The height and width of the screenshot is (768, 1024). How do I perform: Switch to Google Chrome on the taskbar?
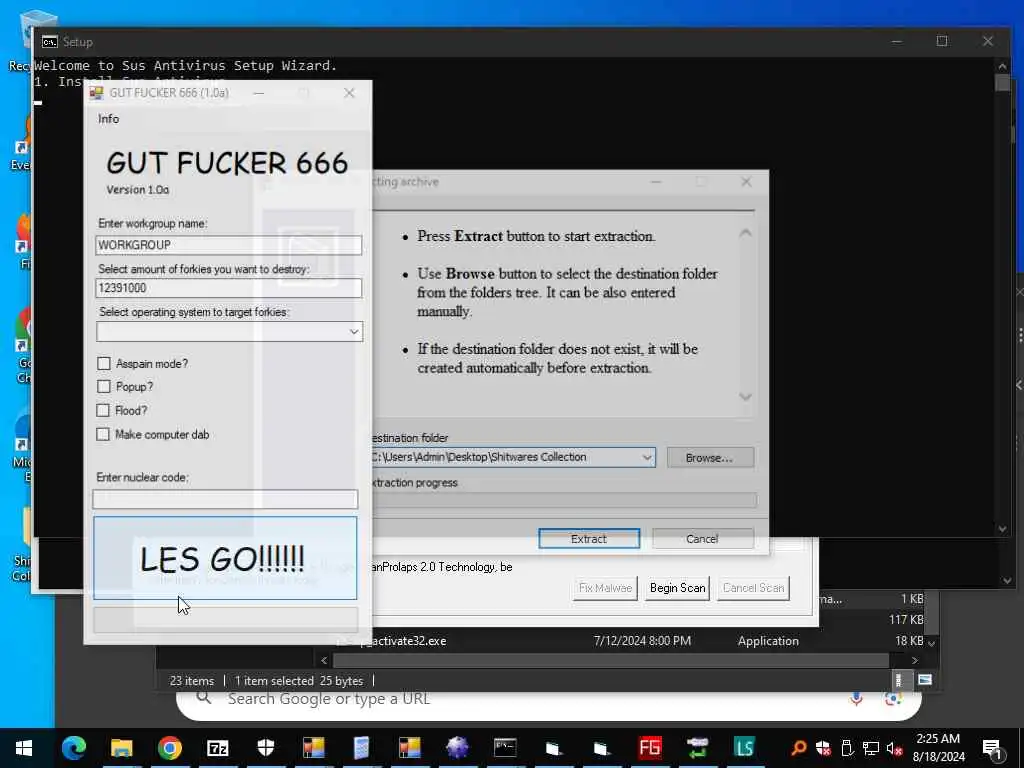(170, 748)
